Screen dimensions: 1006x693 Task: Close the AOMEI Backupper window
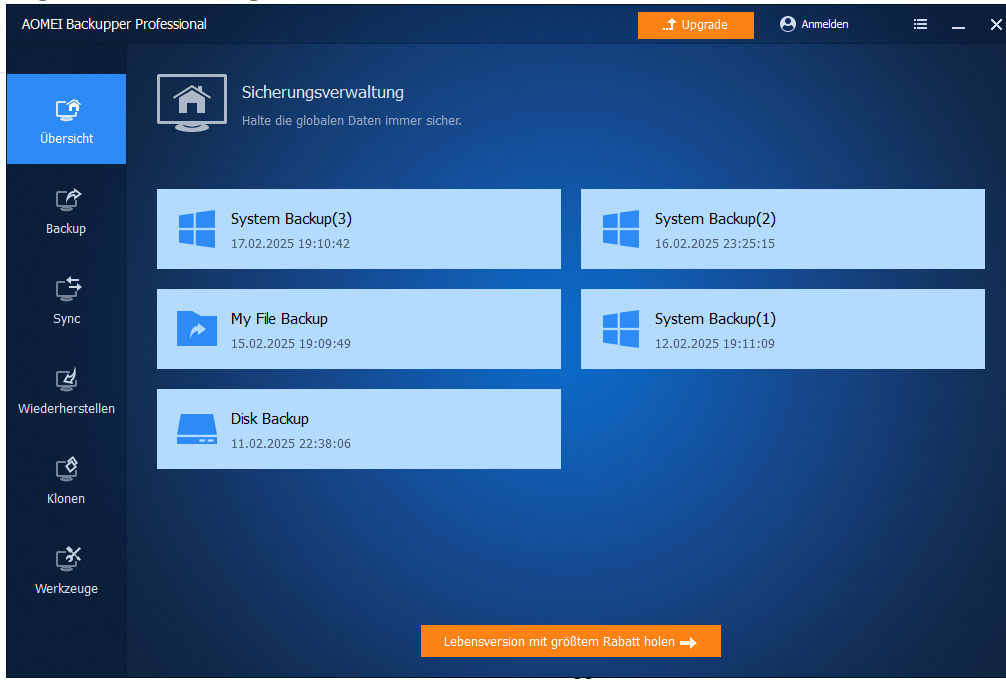996,24
